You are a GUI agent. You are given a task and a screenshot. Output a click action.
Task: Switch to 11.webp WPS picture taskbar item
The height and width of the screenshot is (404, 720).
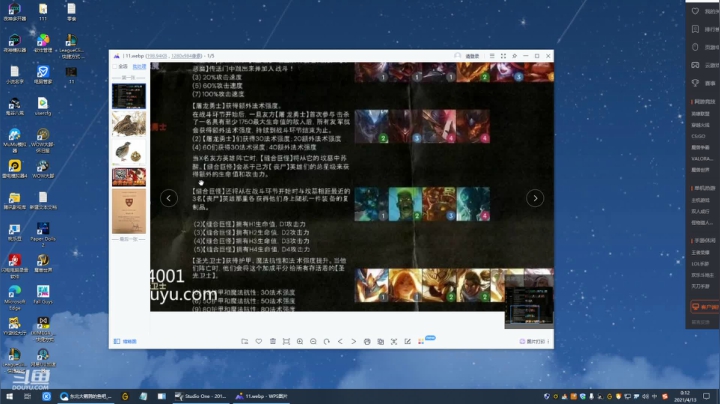coord(261,396)
